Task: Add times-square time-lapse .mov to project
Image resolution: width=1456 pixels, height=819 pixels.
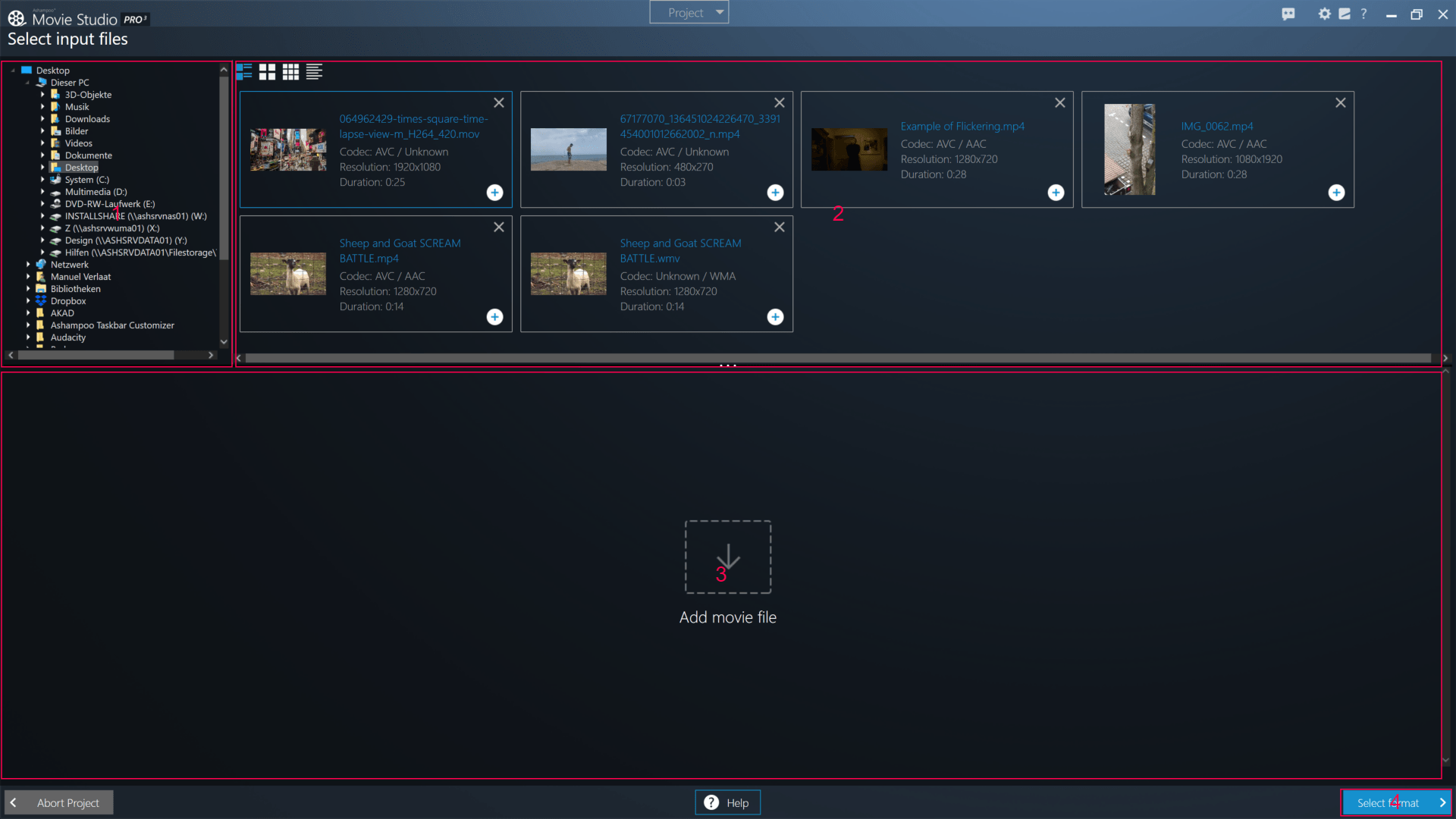Action: click(x=495, y=193)
